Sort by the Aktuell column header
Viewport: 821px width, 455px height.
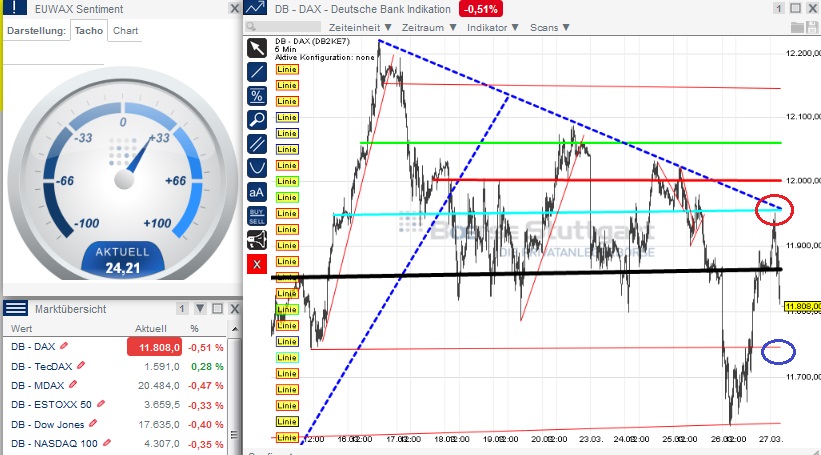[151, 329]
